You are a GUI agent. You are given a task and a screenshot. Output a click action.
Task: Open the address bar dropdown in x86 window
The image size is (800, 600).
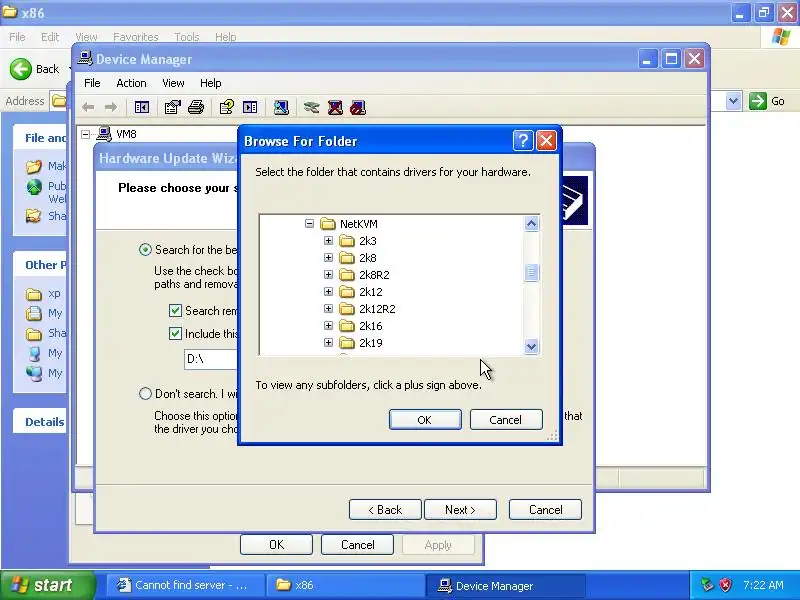tap(733, 101)
